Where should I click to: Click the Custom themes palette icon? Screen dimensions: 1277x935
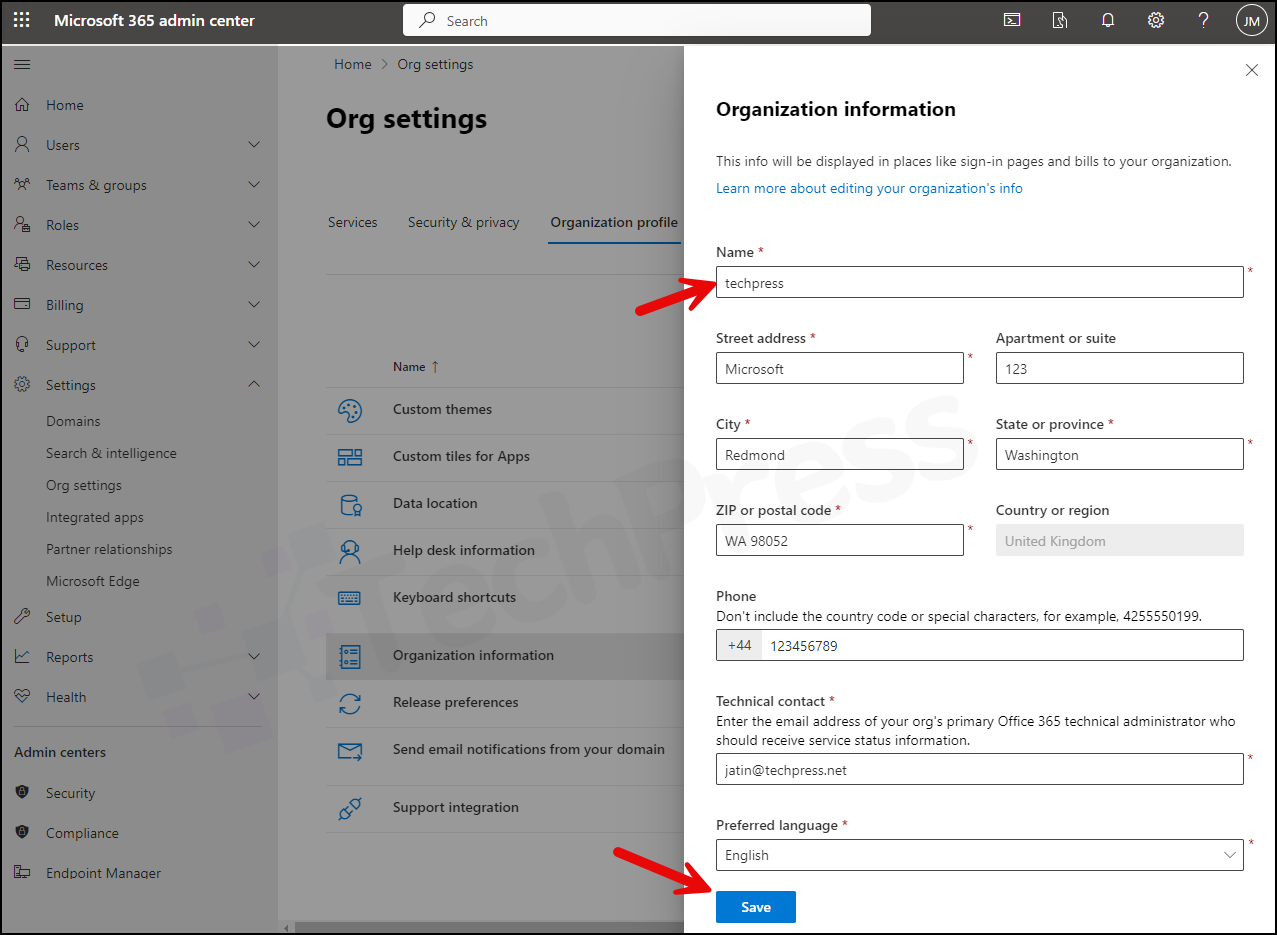[x=350, y=410]
